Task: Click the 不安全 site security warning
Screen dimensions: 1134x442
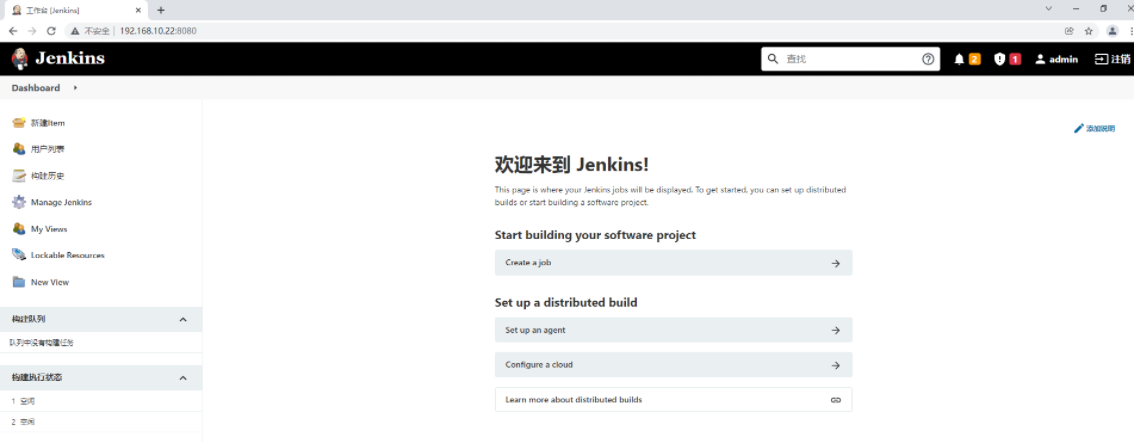Action: click(90, 31)
